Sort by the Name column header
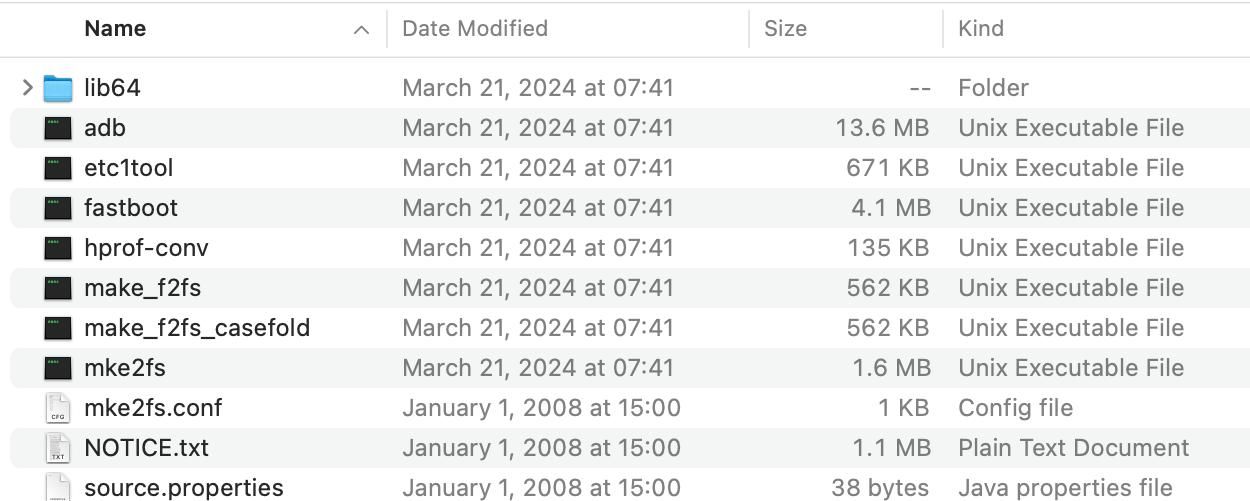The width and height of the screenshot is (1250, 501). click(115, 29)
